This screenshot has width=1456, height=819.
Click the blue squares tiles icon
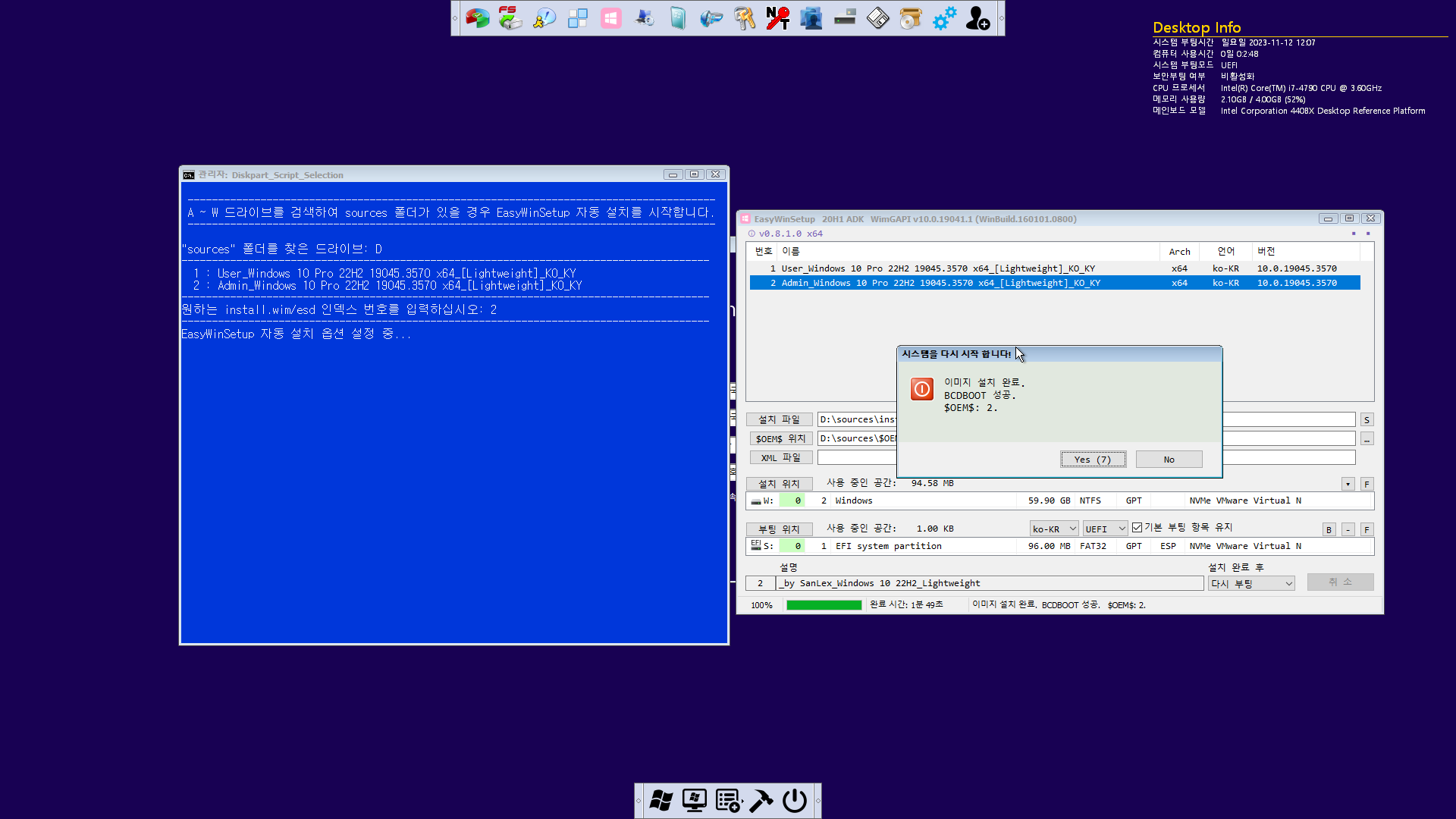577,17
